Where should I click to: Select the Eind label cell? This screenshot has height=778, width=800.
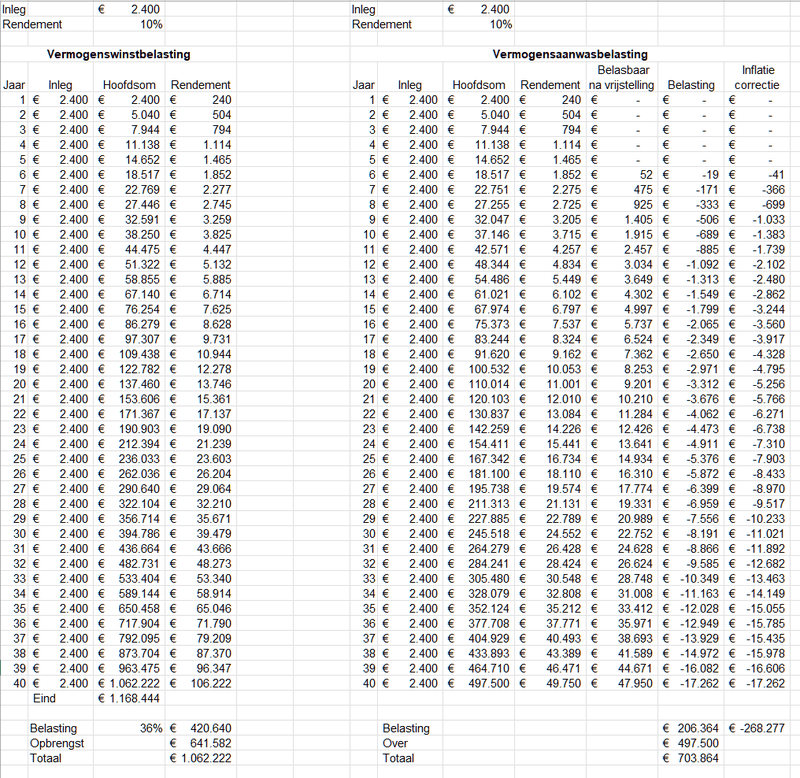point(44,698)
